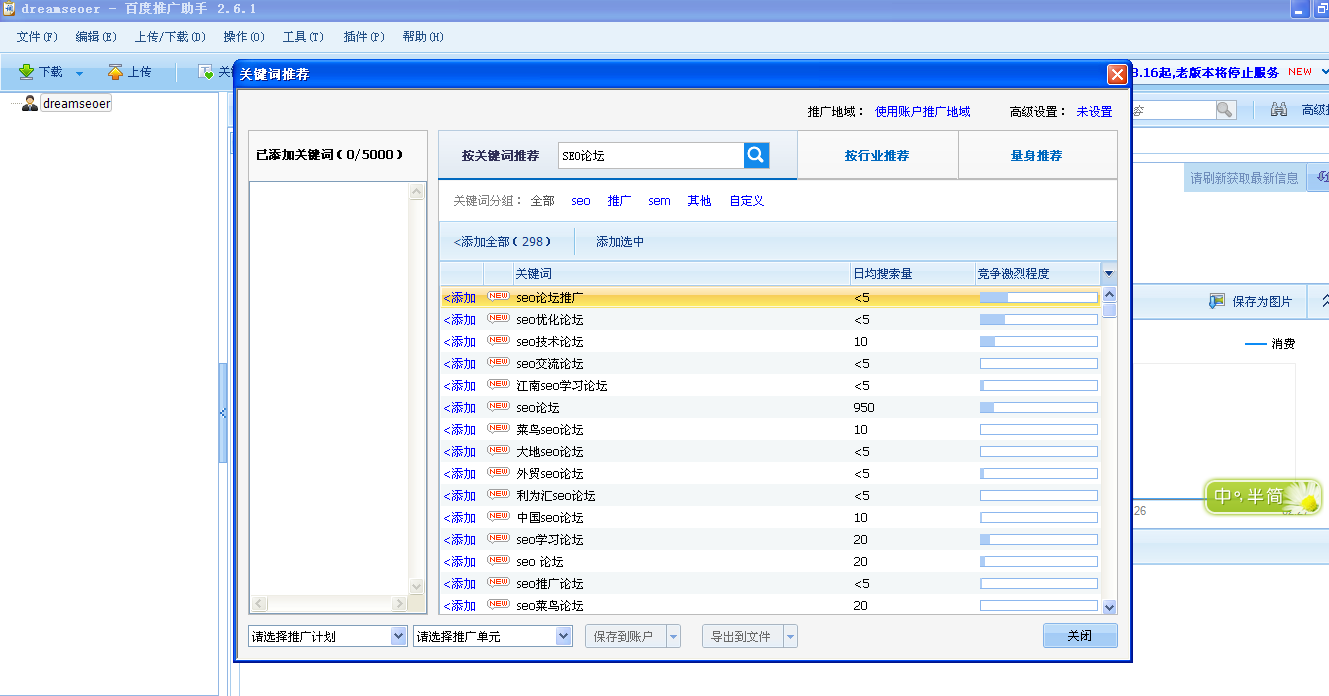The image size is (1329, 696).
Task: Select the 外贸seo论坛 row text
Action: tap(550, 474)
